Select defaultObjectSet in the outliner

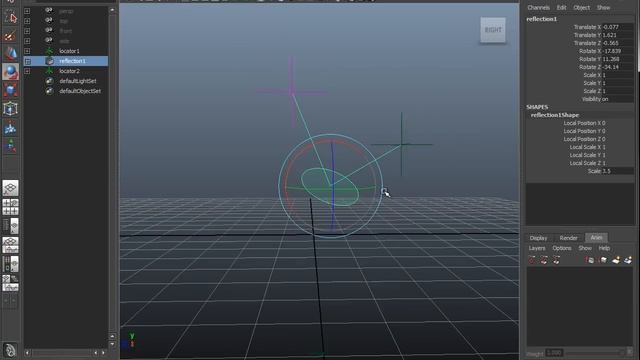tap(80, 91)
